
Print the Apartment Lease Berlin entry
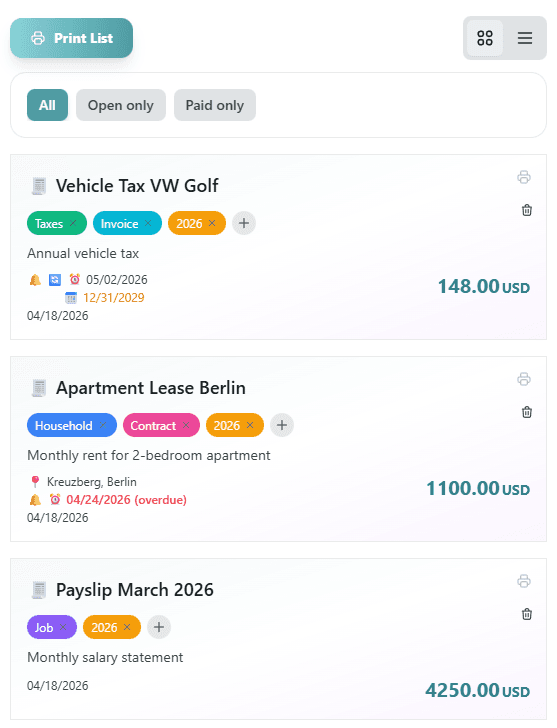click(524, 379)
